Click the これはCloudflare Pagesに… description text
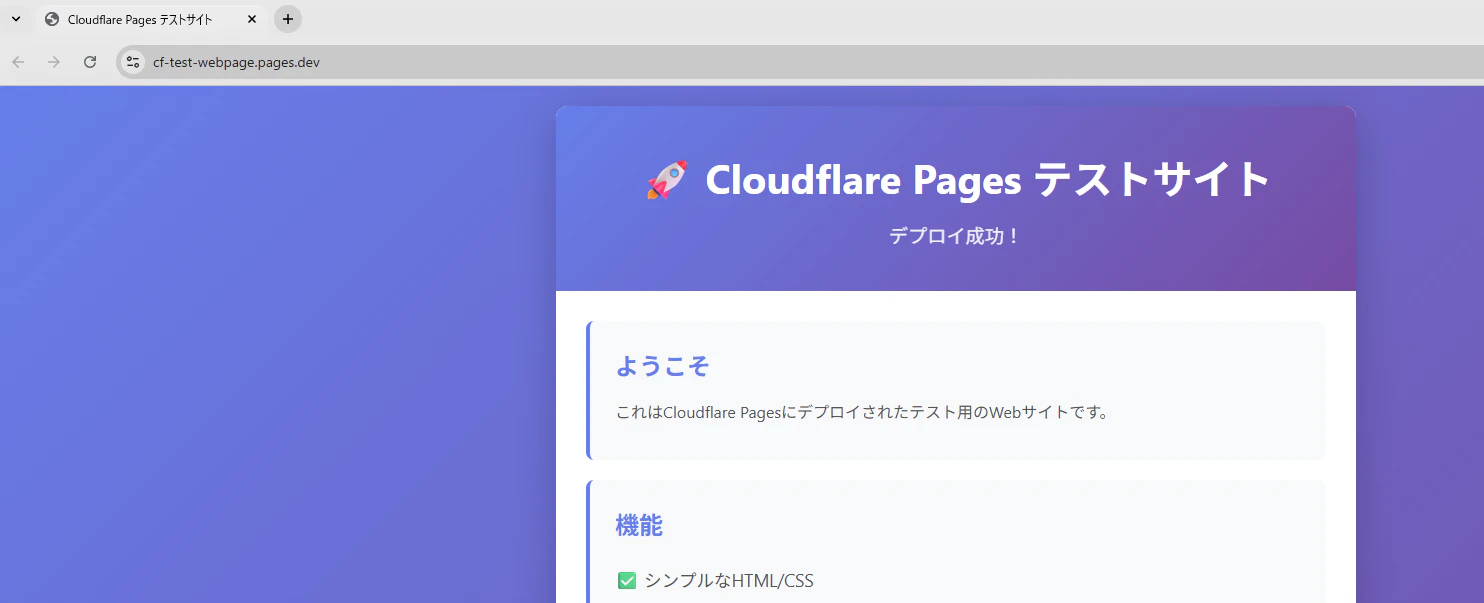 click(862, 412)
